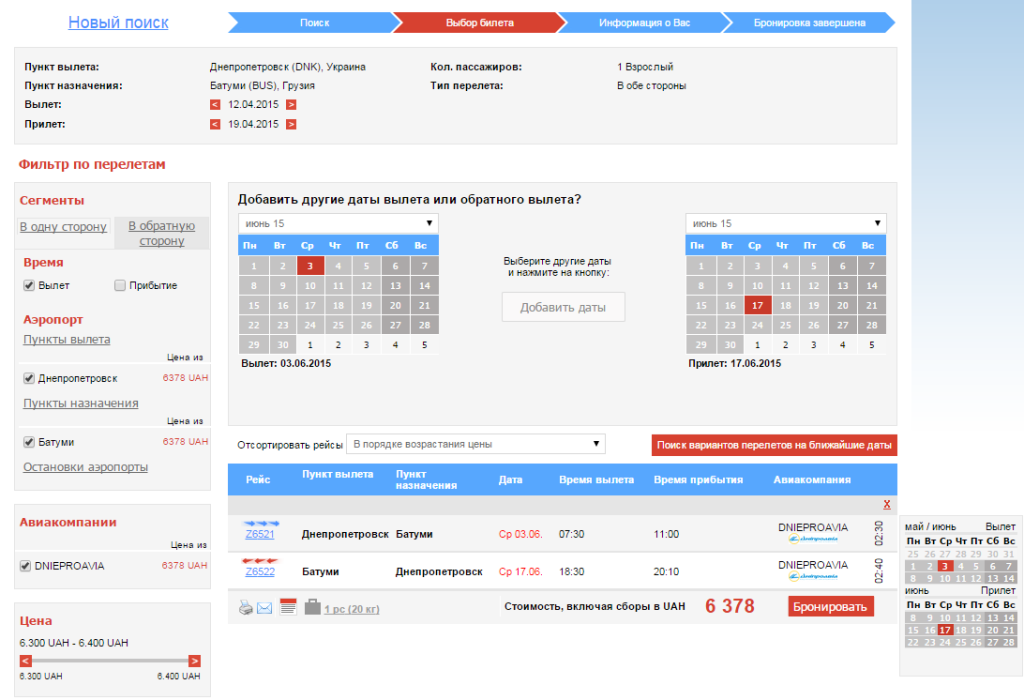The height and width of the screenshot is (700, 1024).
Task: Click the envelope email icon
Action: click(x=264, y=609)
